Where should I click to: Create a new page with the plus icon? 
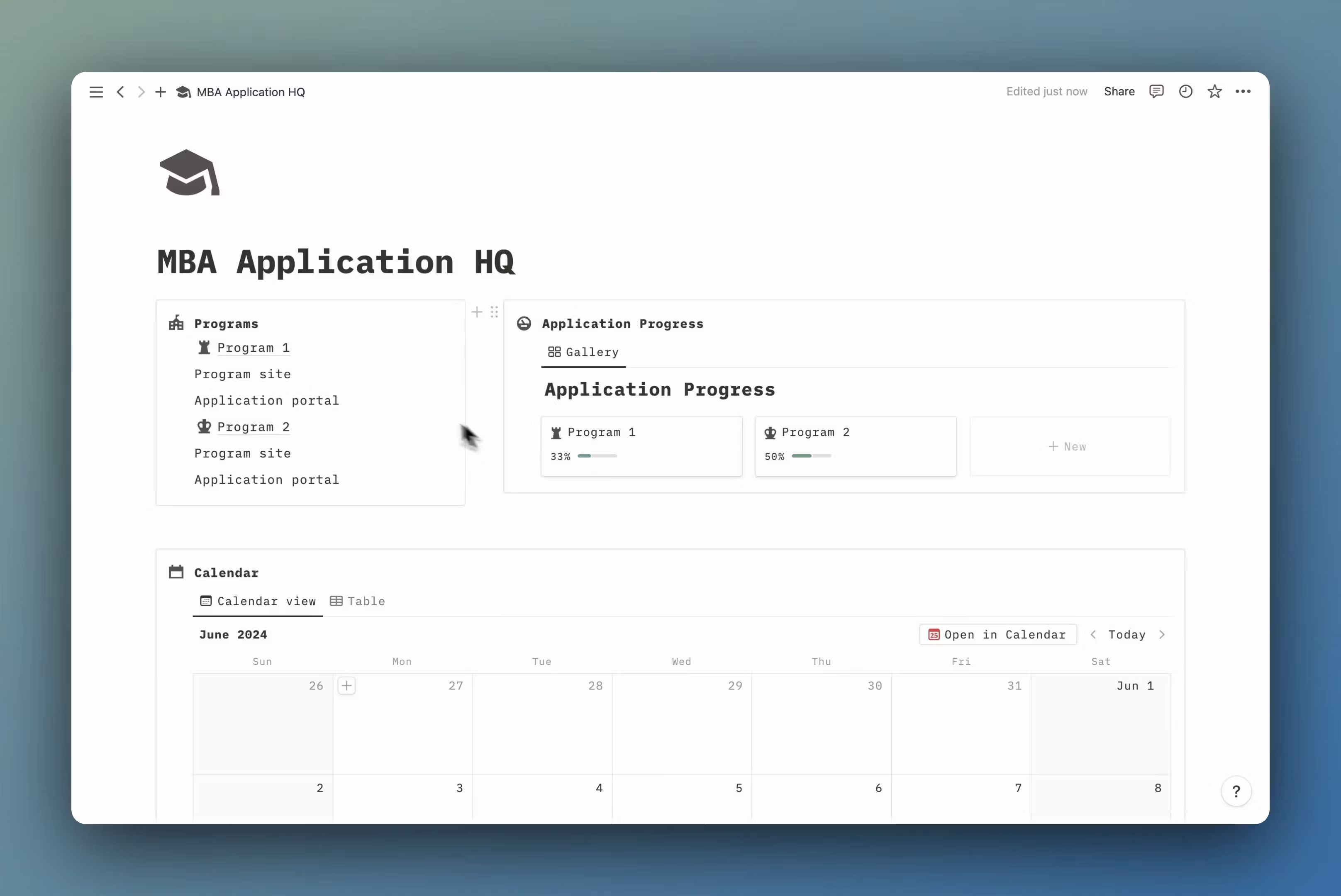160,92
